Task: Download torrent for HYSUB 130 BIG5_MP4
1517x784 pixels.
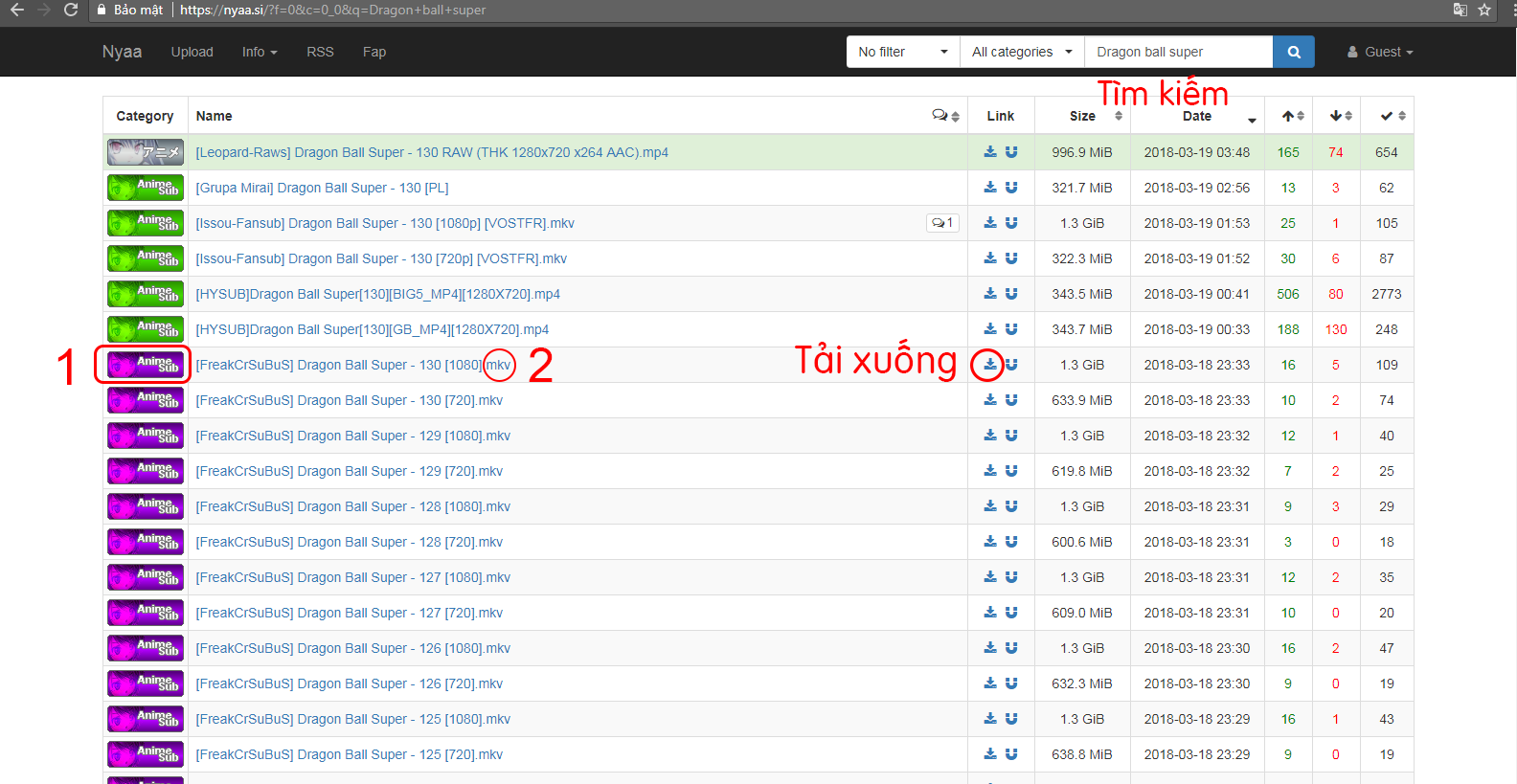Action: point(990,294)
